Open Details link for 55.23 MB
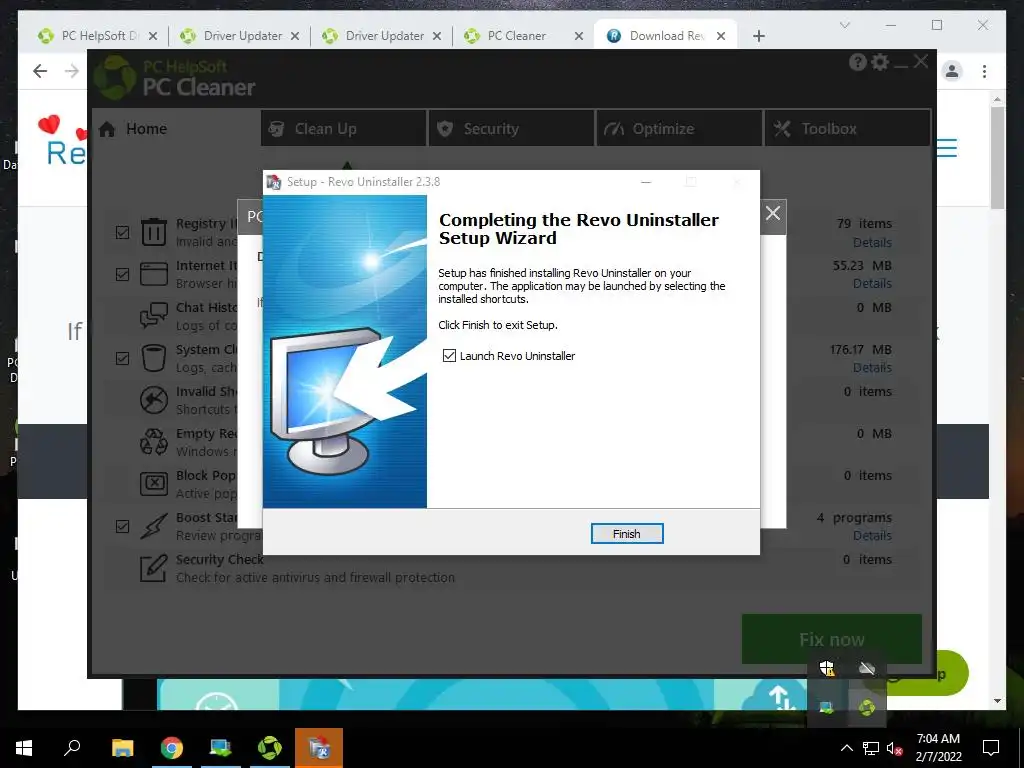Image resolution: width=1024 pixels, height=768 pixels. point(872,283)
